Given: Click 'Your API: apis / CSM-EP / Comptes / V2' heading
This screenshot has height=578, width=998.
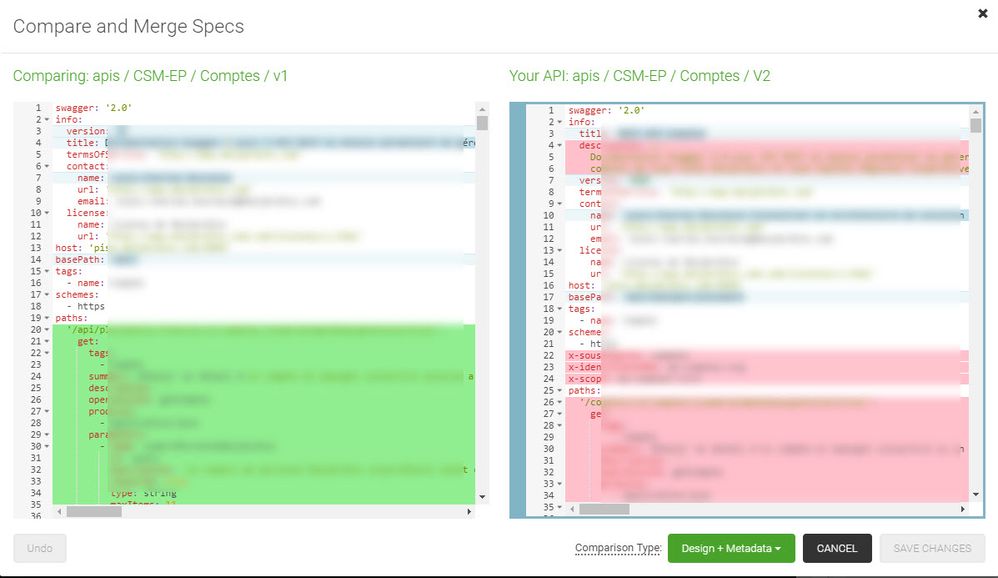Looking at the screenshot, I should click(640, 76).
